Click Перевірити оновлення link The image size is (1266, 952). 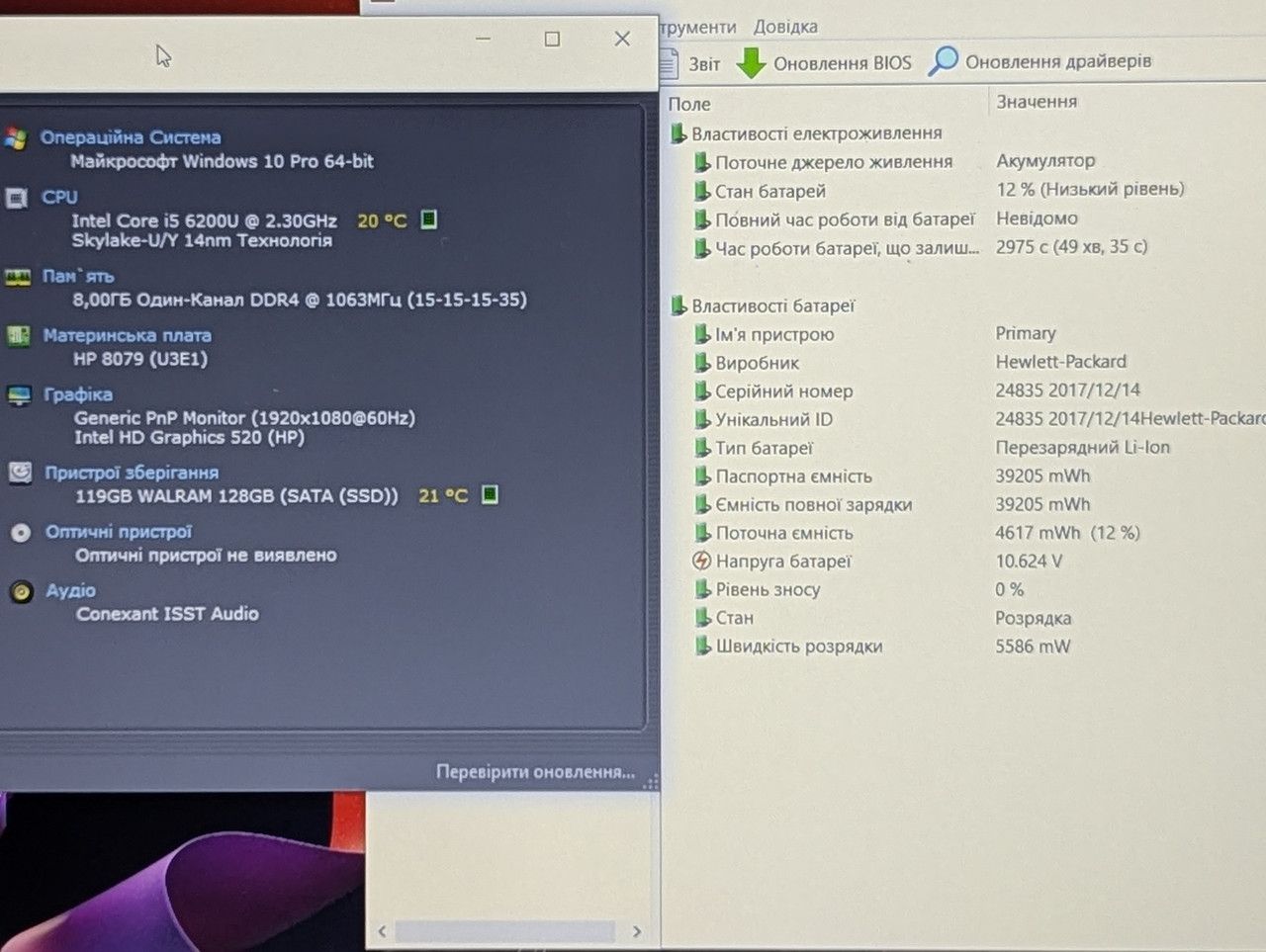point(535,771)
